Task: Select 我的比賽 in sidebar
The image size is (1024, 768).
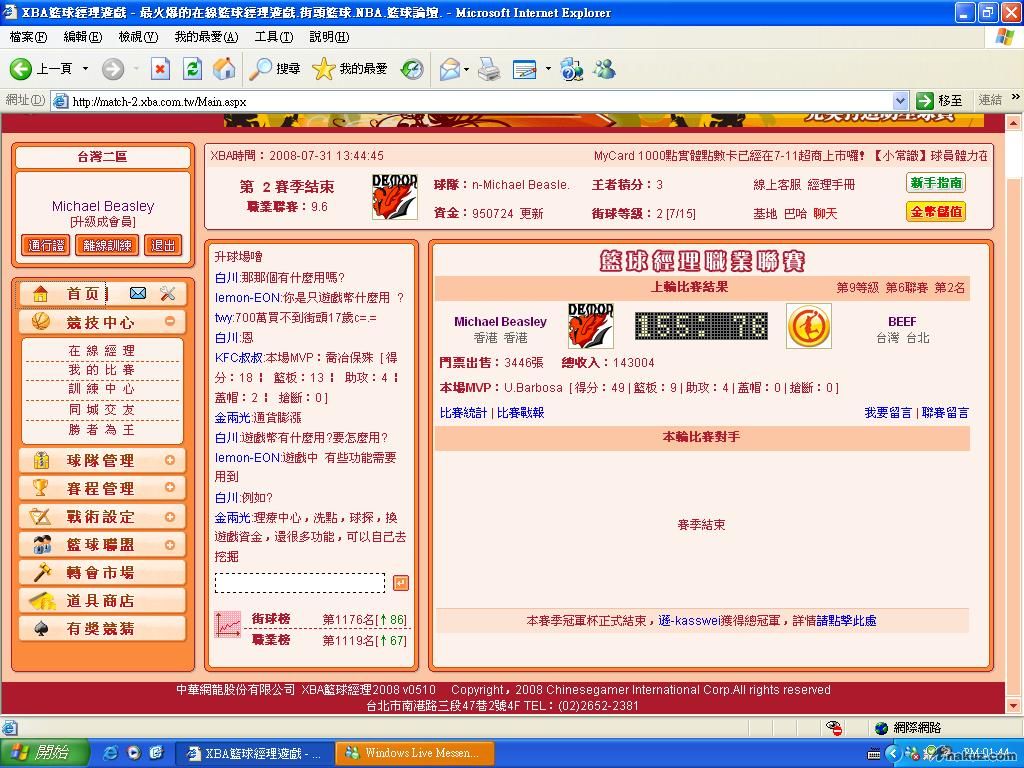Action: pos(102,370)
